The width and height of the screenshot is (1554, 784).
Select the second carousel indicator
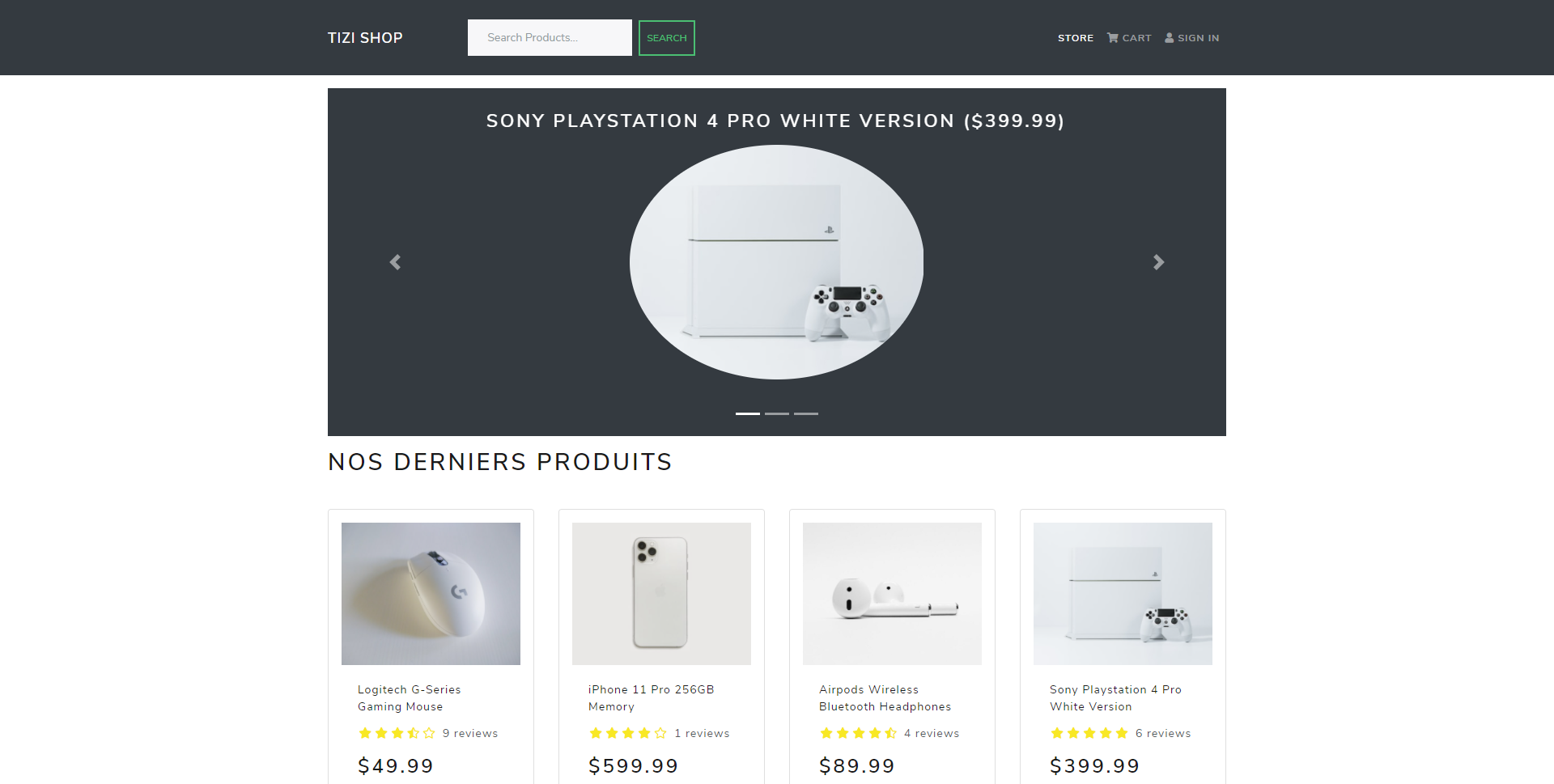click(777, 413)
